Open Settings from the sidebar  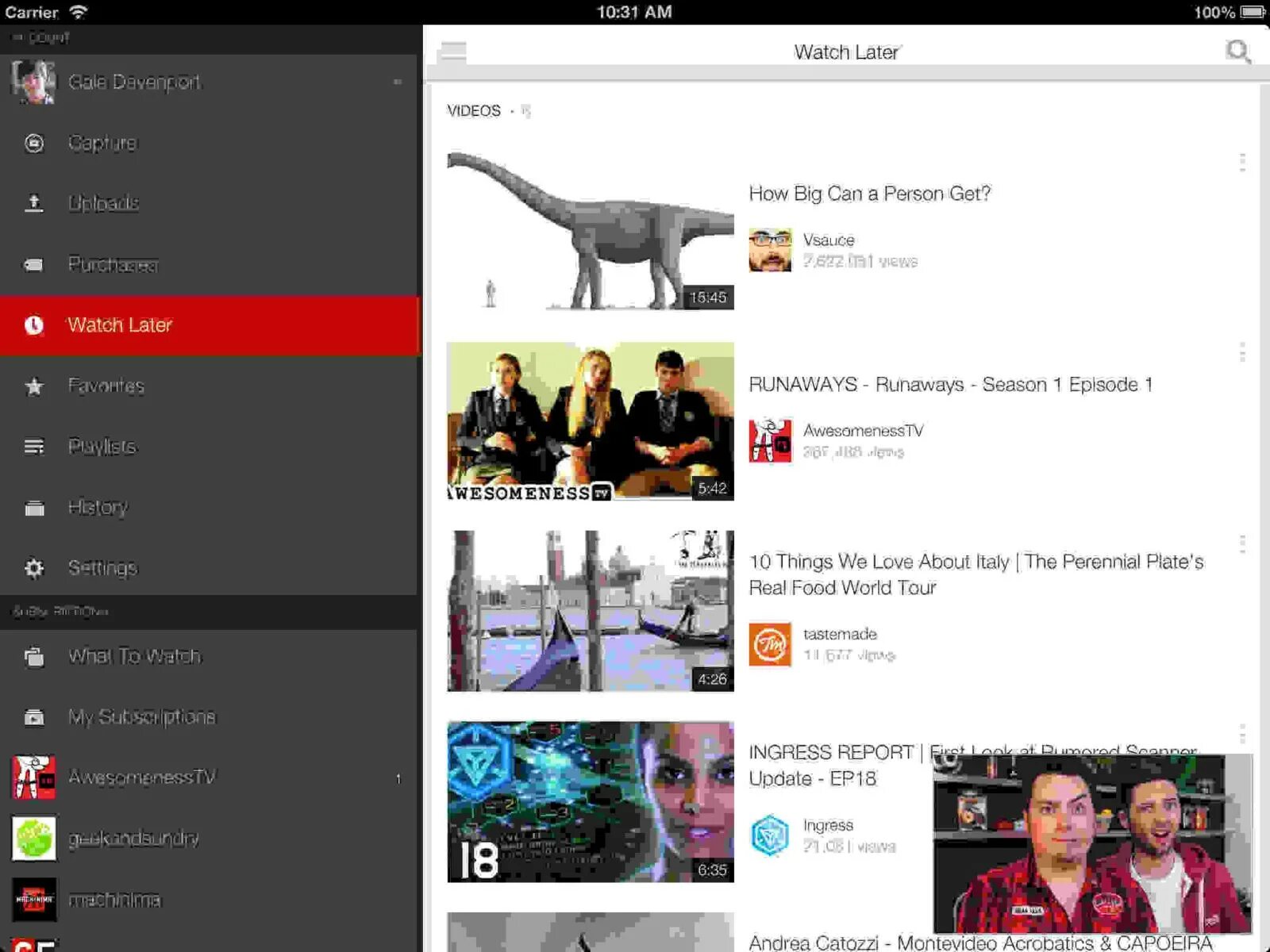(208, 568)
